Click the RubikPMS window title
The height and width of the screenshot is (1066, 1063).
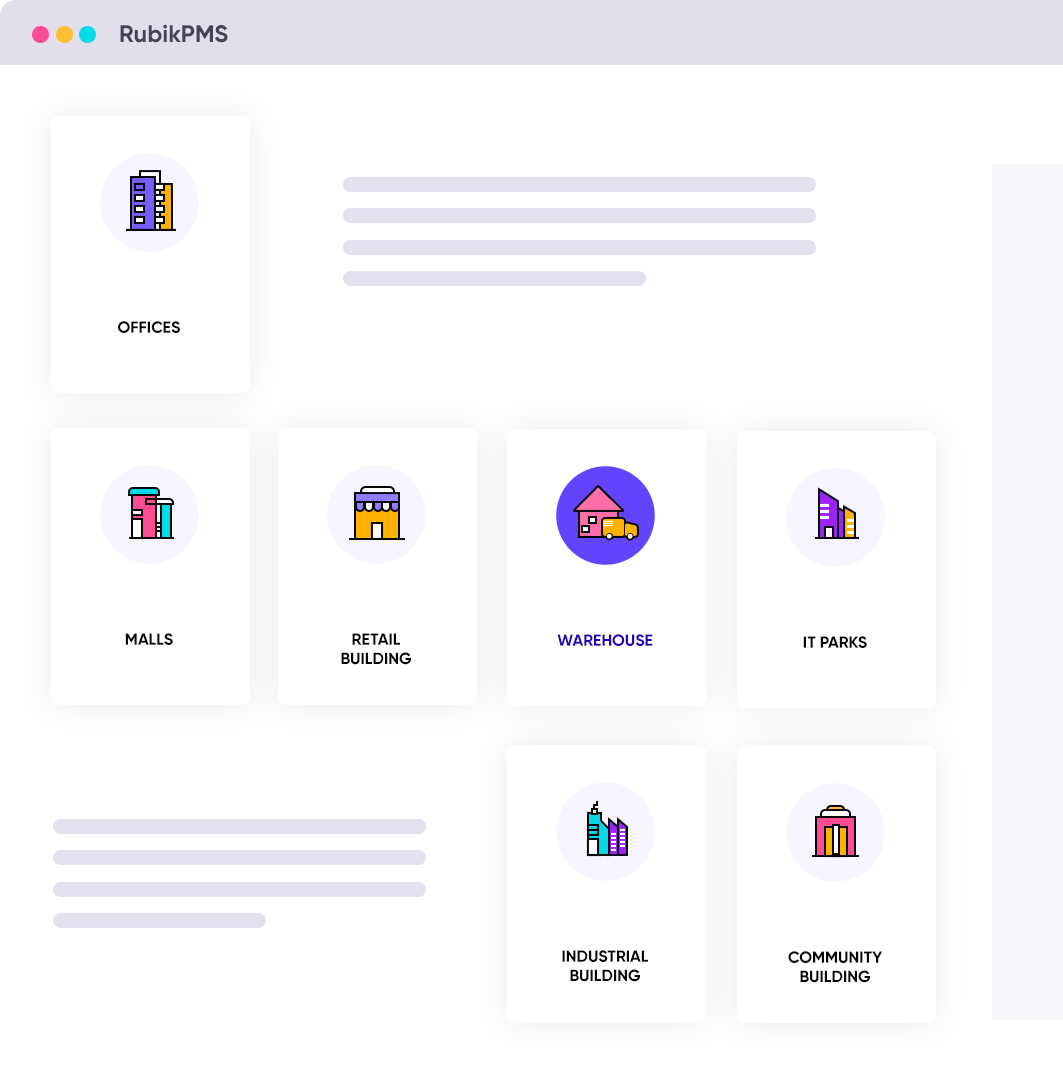pyautogui.click(x=173, y=34)
